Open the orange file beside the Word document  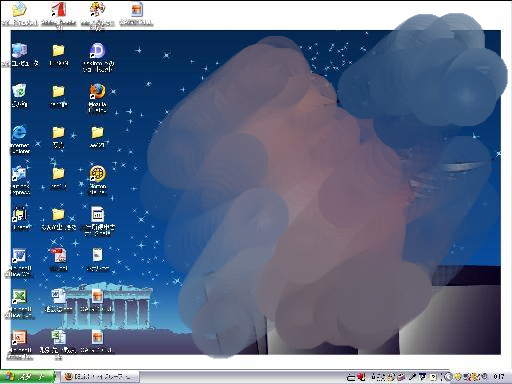point(97,297)
